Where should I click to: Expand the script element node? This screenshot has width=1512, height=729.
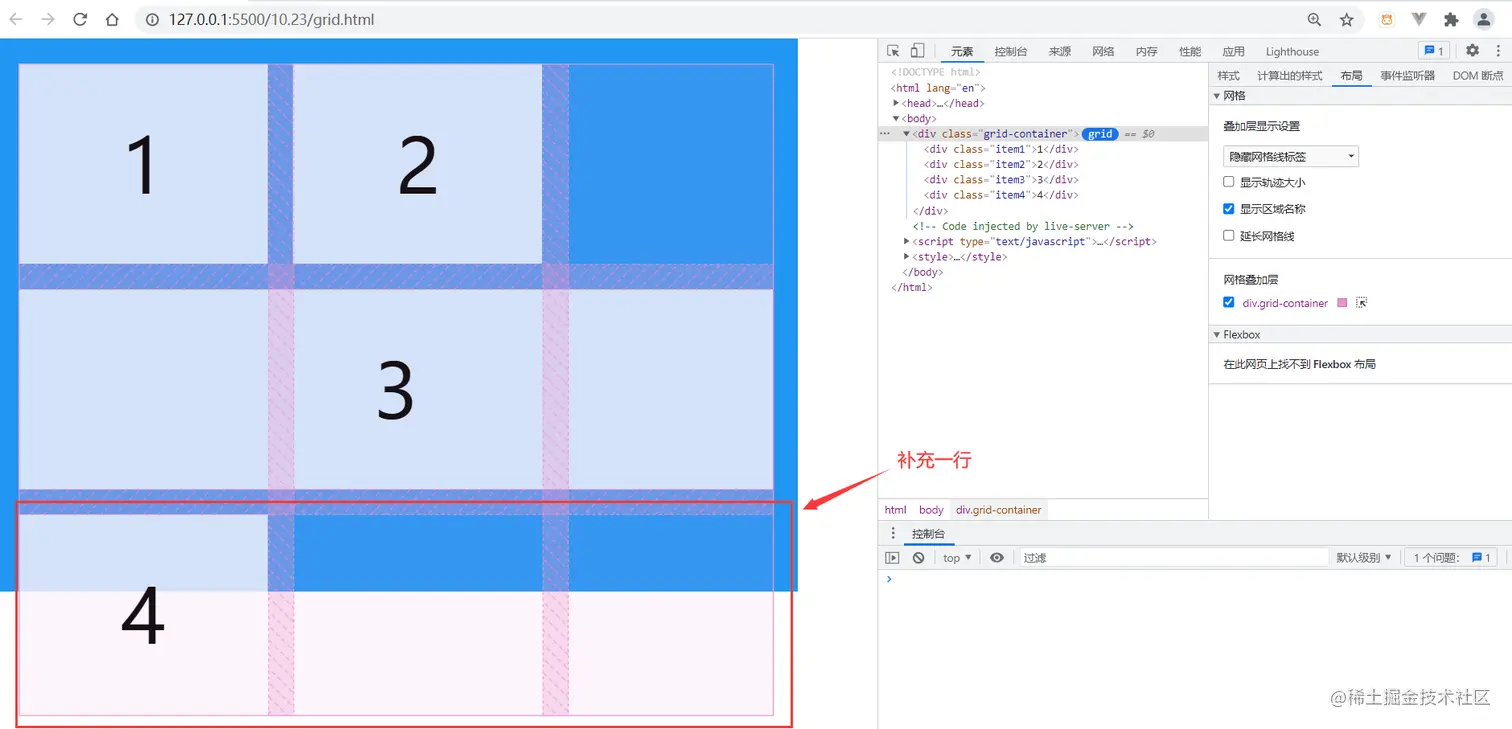[x=906, y=242]
